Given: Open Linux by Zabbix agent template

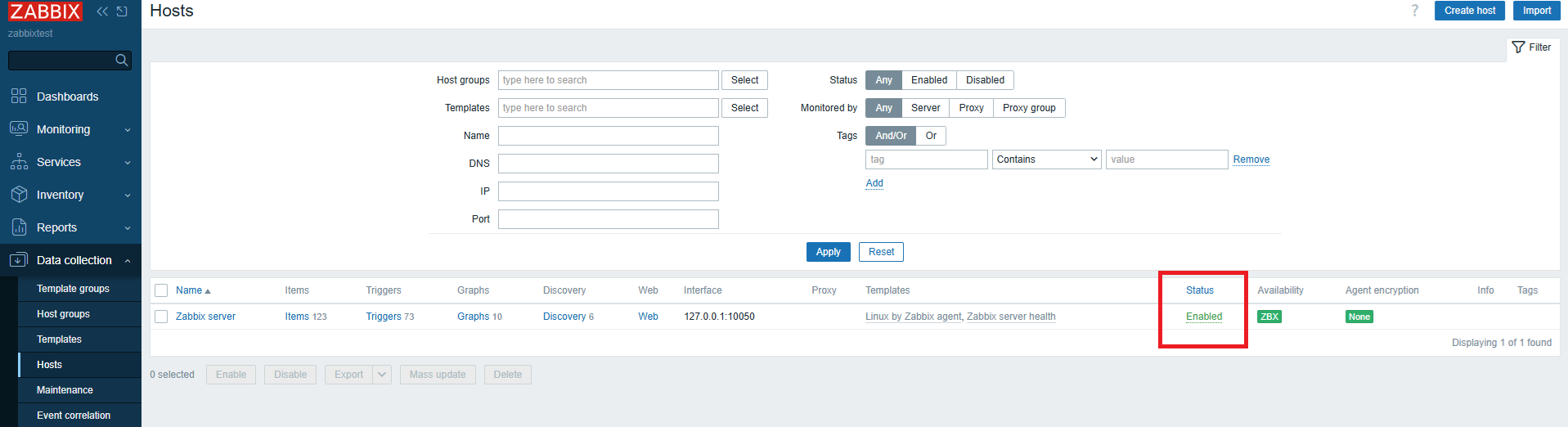Looking at the screenshot, I should pos(914,317).
